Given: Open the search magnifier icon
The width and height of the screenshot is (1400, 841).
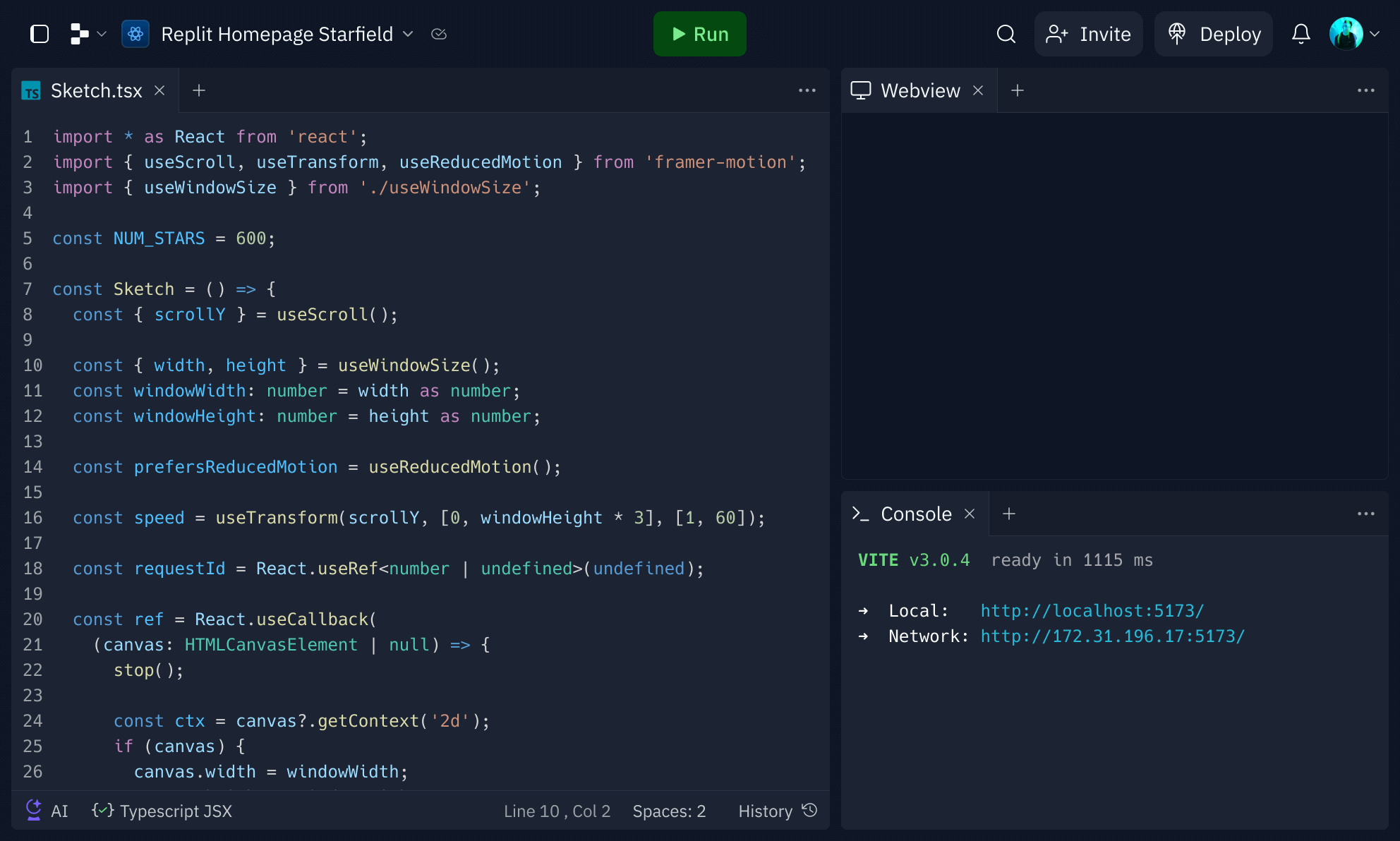Looking at the screenshot, I should (1006, 34).
